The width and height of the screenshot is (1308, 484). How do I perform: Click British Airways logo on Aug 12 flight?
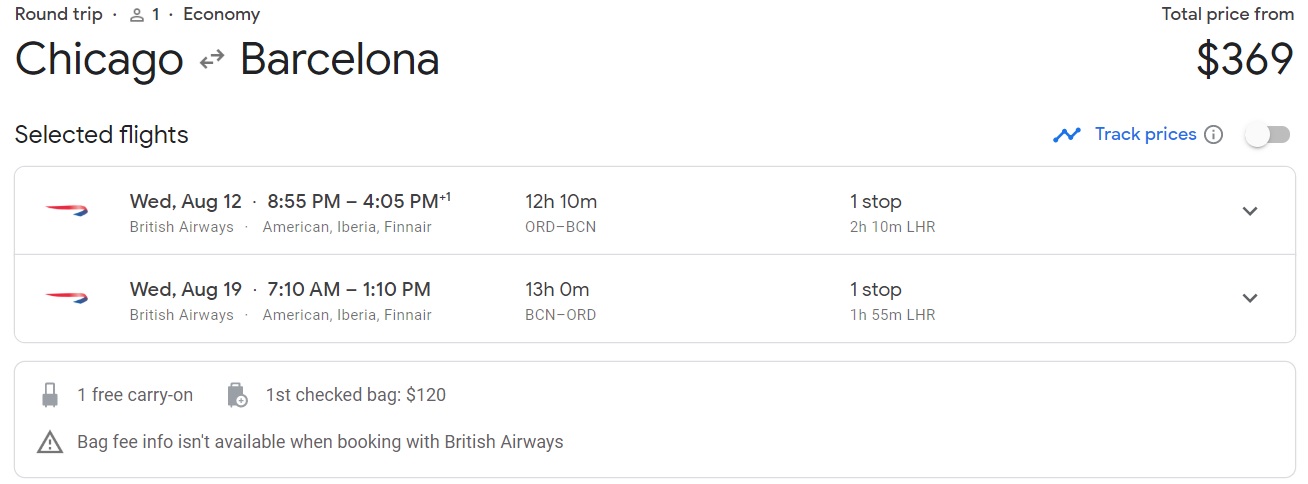click(x=66, y=210)
